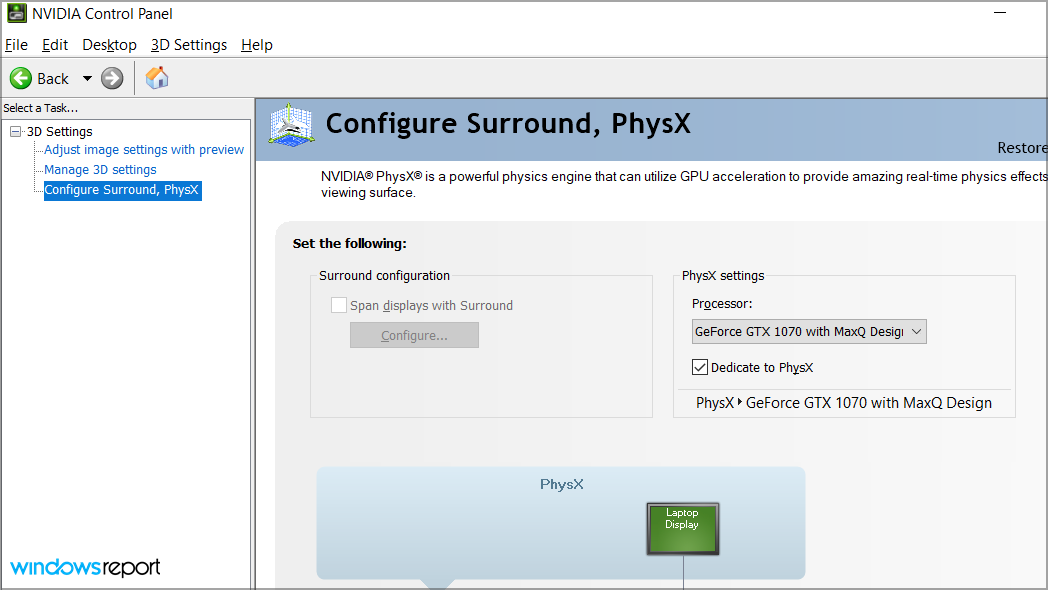This screenshot has height=590, width=1048.
Task: Open Manage 3D settings task
Action: pyautogui.click(x=100, y=170)
